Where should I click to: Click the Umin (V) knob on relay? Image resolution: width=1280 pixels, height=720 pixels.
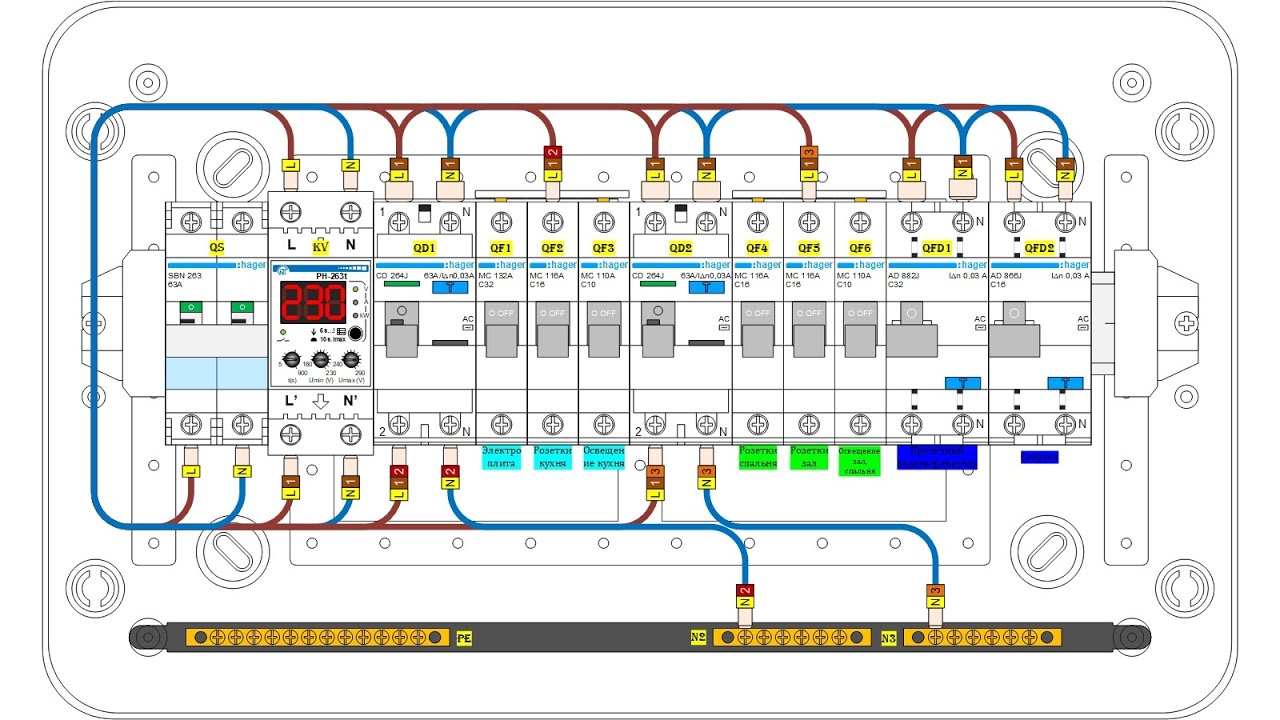[x=321, y=360]
